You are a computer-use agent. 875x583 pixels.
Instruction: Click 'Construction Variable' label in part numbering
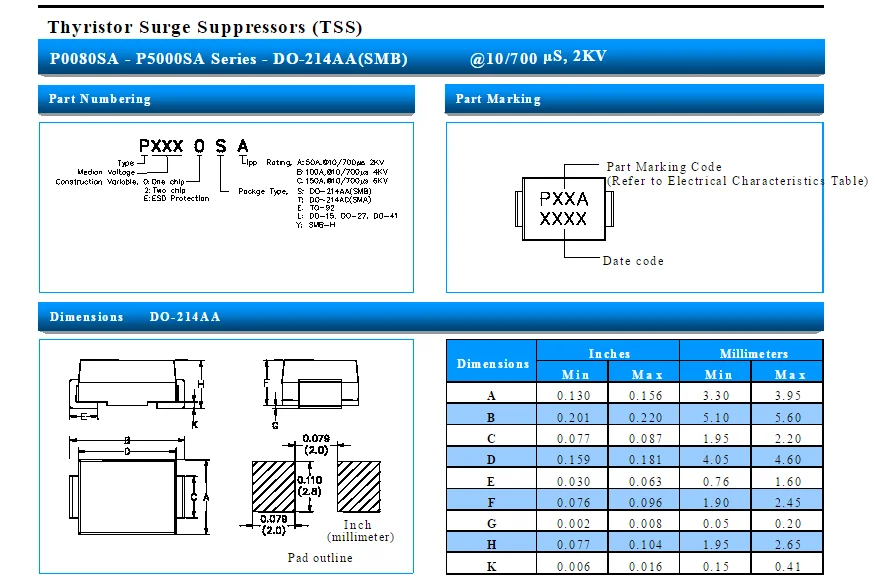tap(96, 182)
